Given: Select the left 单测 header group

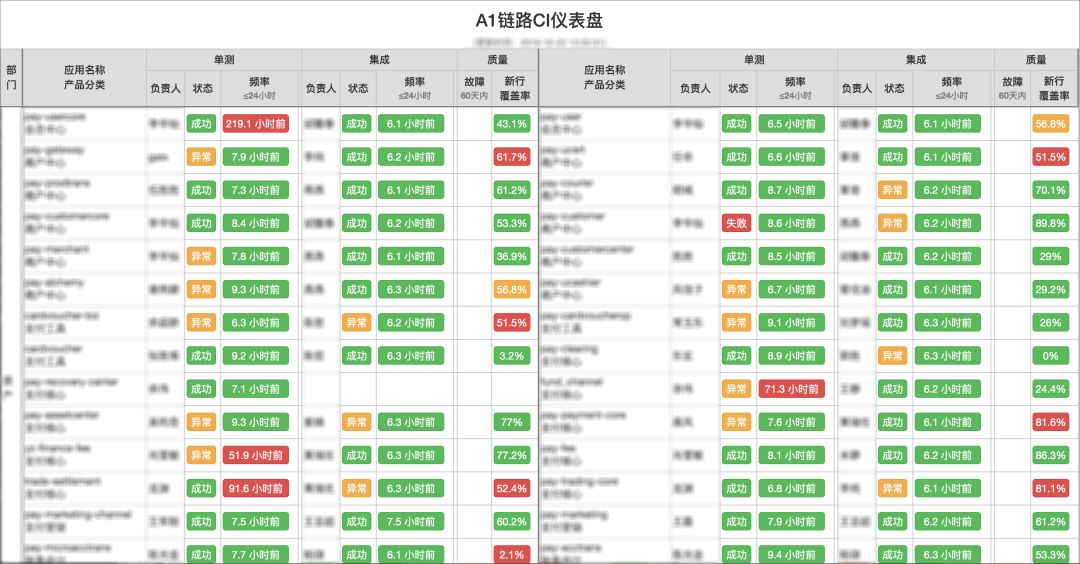Looking at the screenshot, I should tap(224, 60).
